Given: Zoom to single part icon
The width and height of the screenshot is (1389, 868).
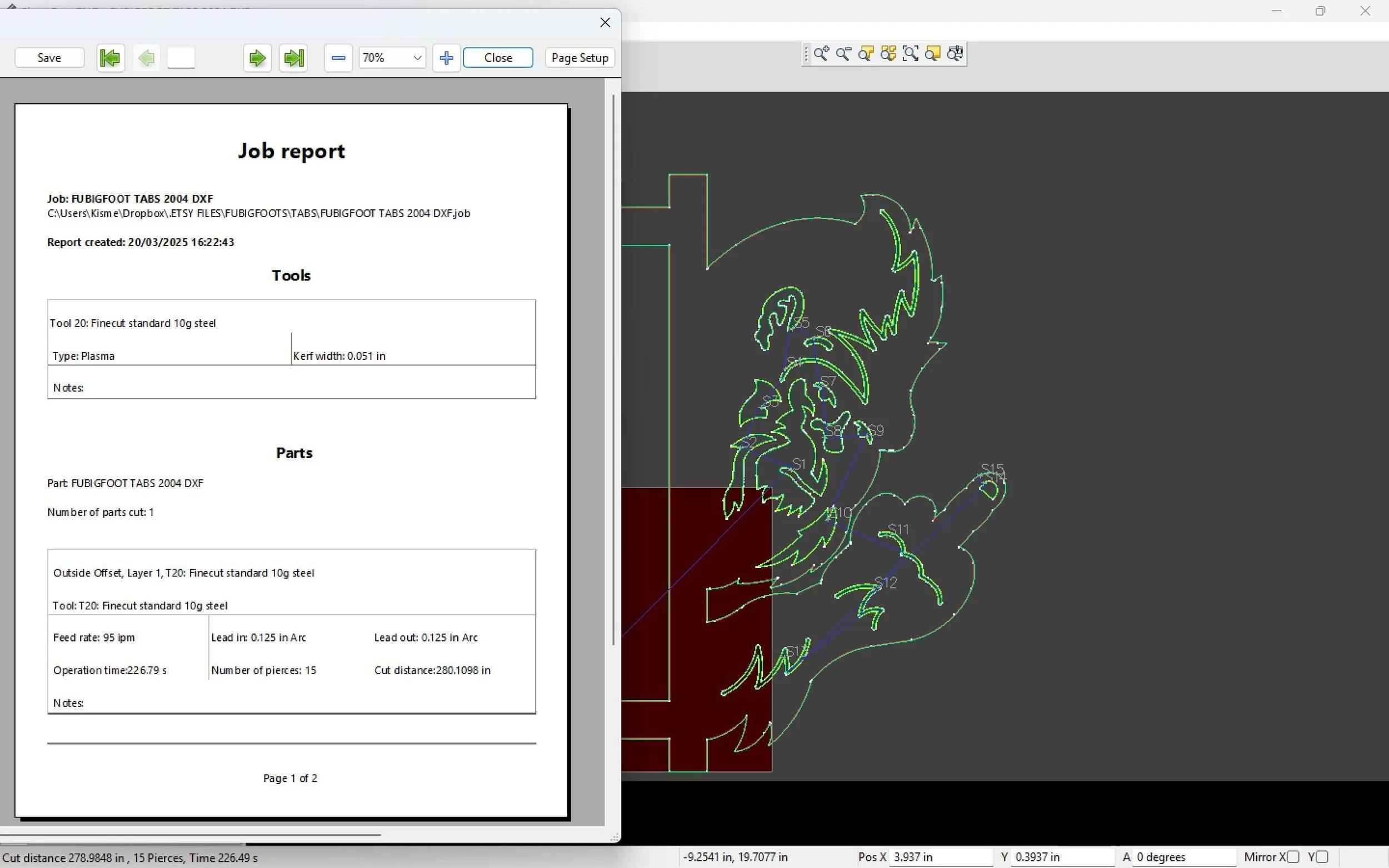Looking at the screenshot, I should click(866, 54).
